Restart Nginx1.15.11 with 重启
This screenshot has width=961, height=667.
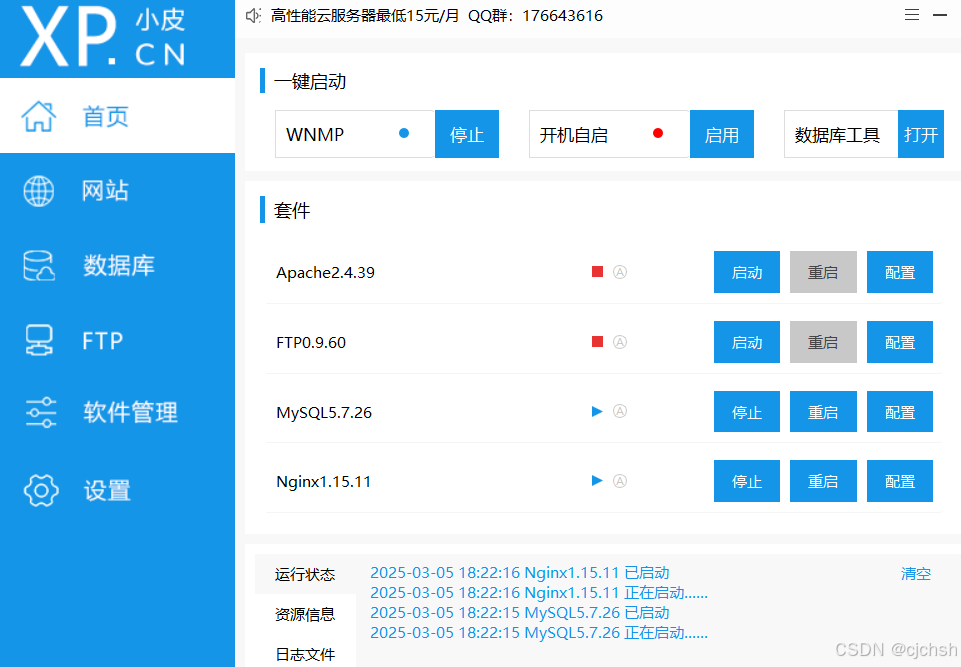tap(822, 481)
